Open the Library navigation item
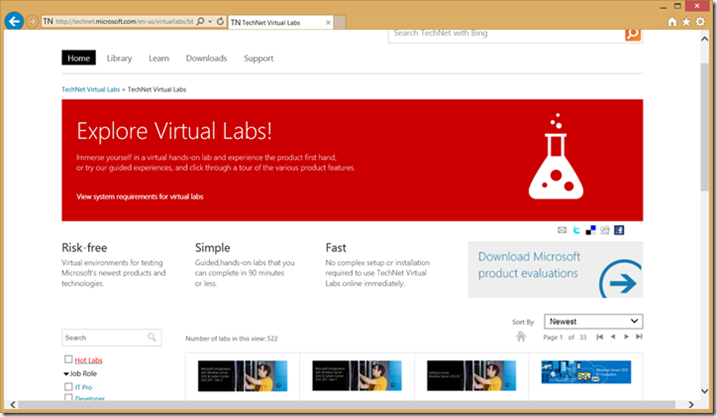717x417 pixels. [x=119, y=58]
